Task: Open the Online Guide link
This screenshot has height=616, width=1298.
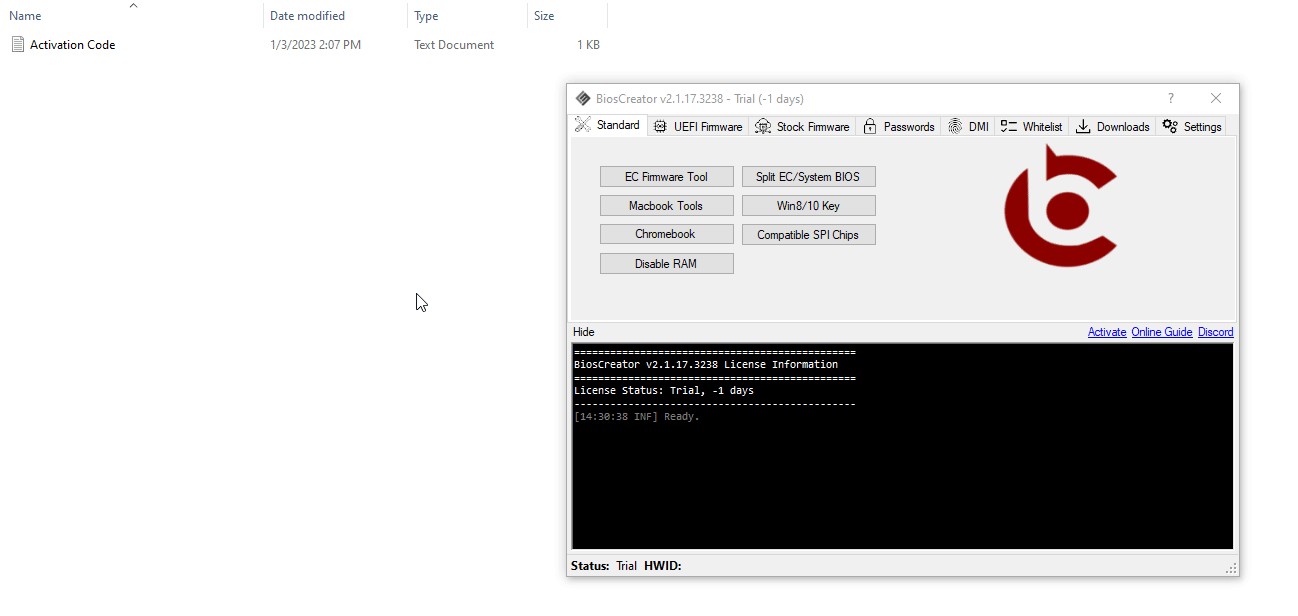Action: (1162, 332)
